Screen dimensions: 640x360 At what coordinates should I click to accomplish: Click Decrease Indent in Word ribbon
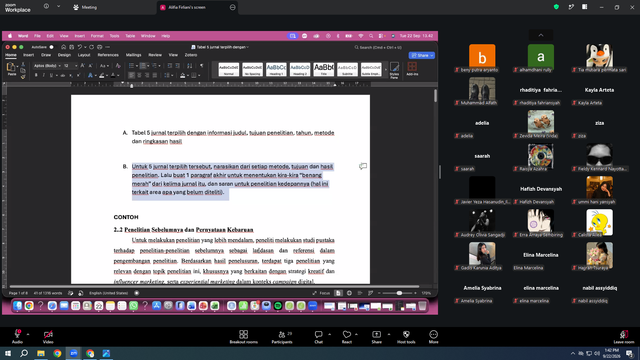(170, 66)
